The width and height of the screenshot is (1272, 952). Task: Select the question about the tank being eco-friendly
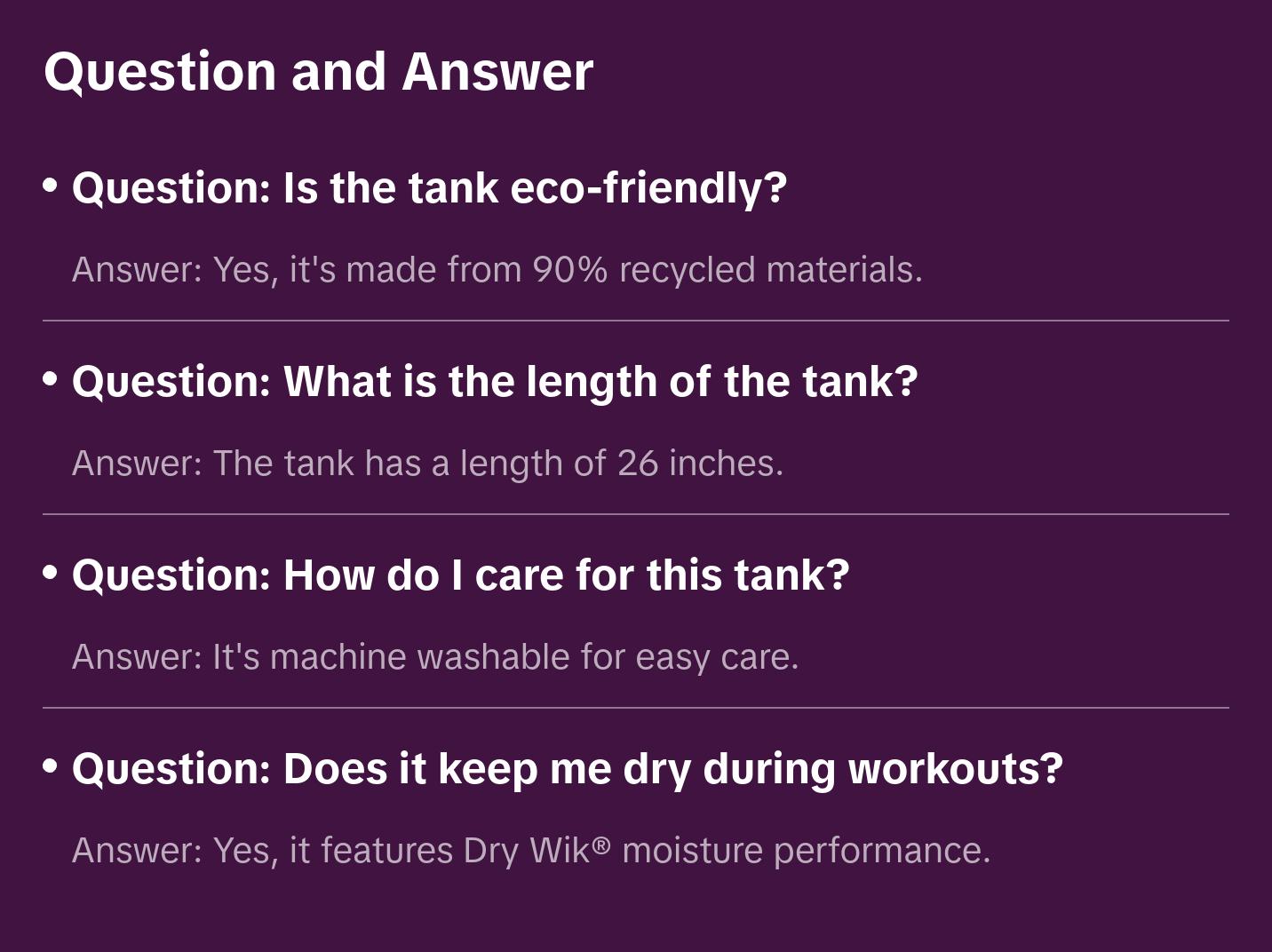coord(429,188)
